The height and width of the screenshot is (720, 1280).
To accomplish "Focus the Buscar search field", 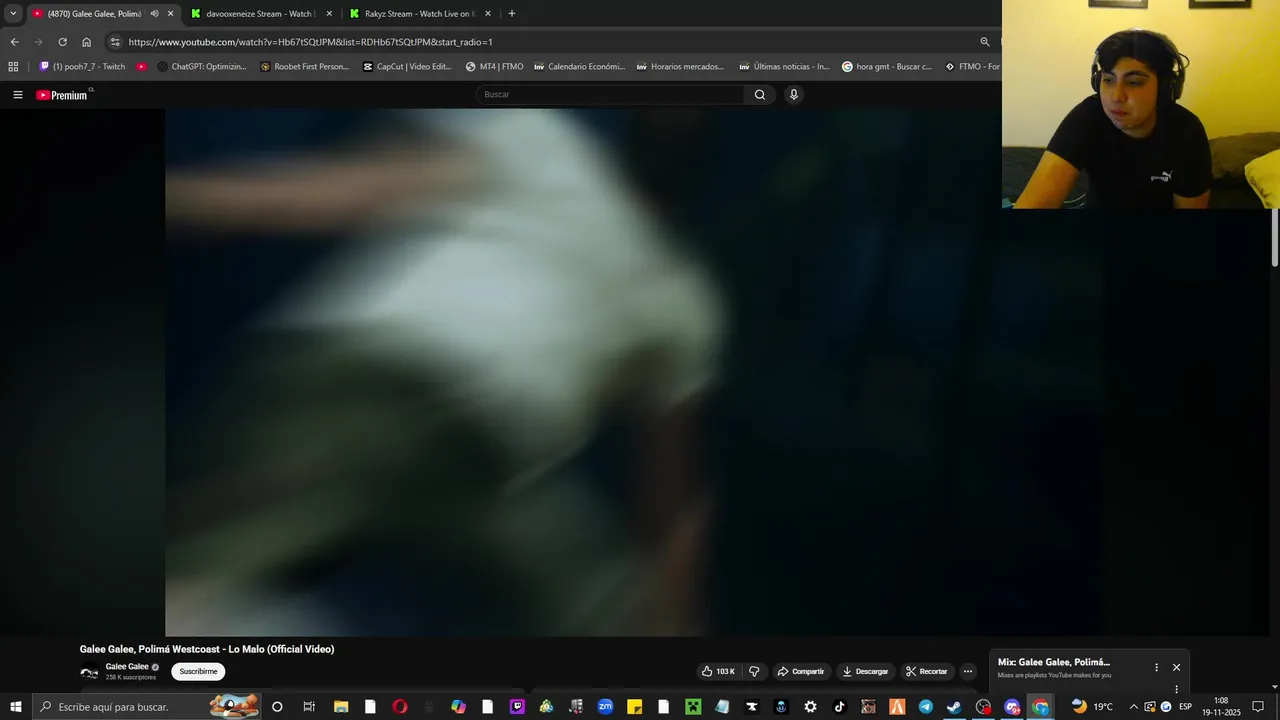I will point(610,95).
